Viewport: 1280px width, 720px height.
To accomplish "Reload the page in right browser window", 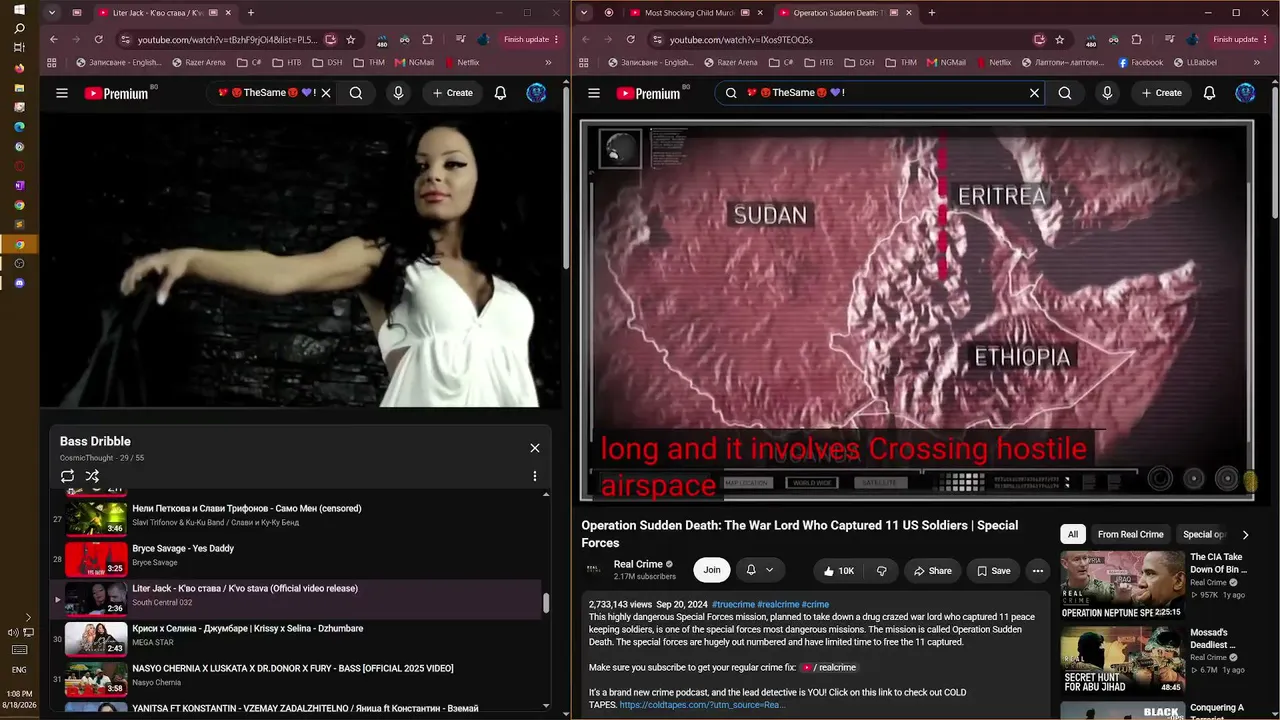I will (630, 40).
